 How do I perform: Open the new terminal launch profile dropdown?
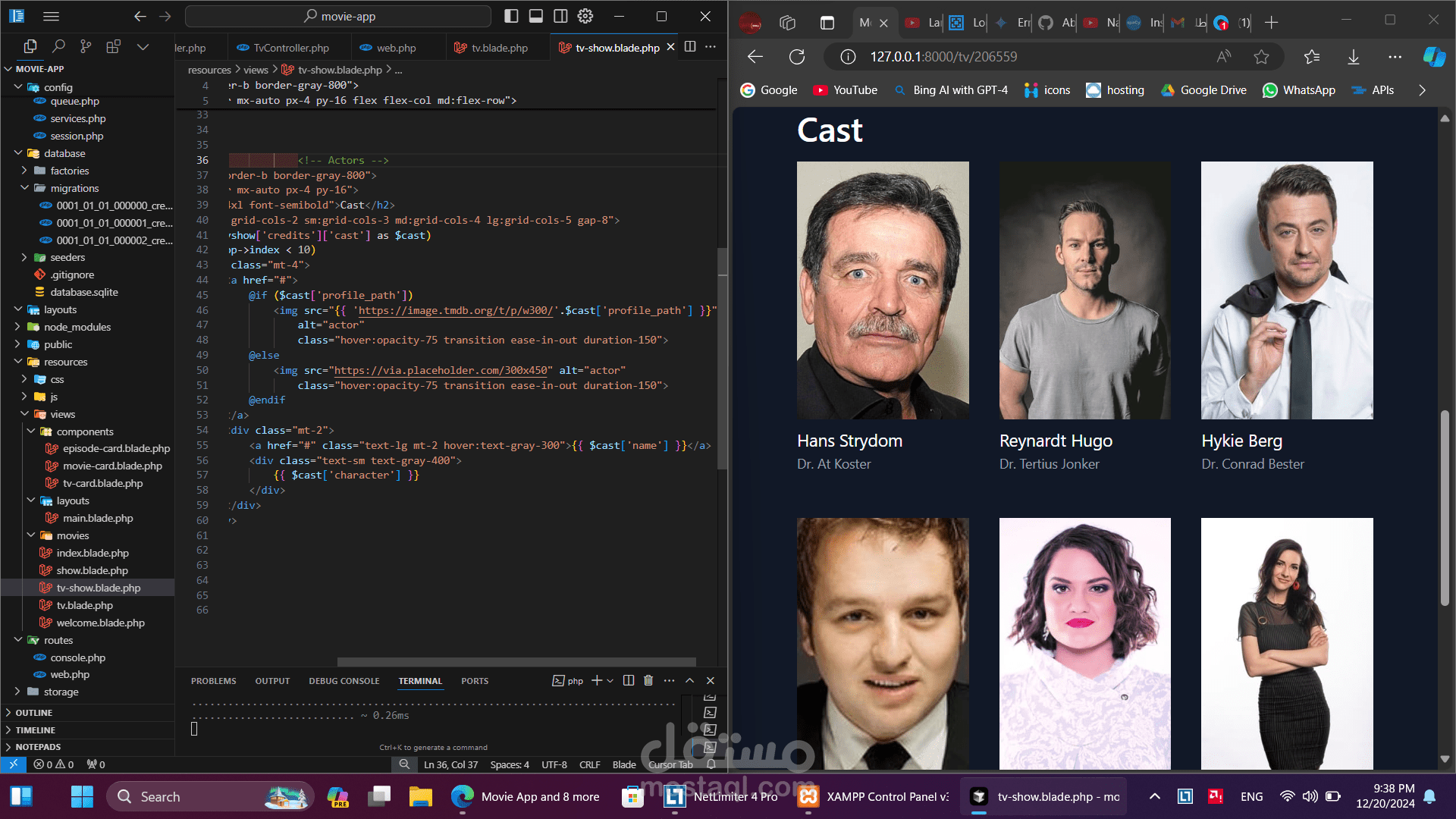pos(610,681)
